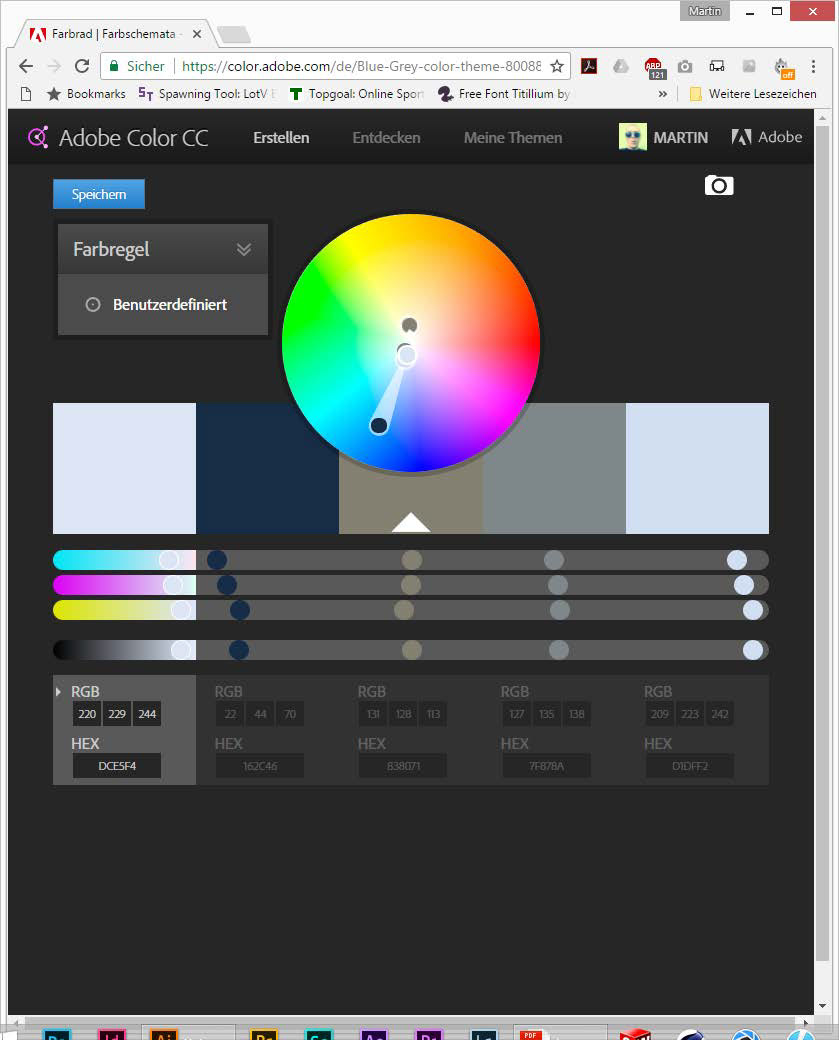
Task: Click the black brightness slider of first color
Action: click(x=181, y=650)
